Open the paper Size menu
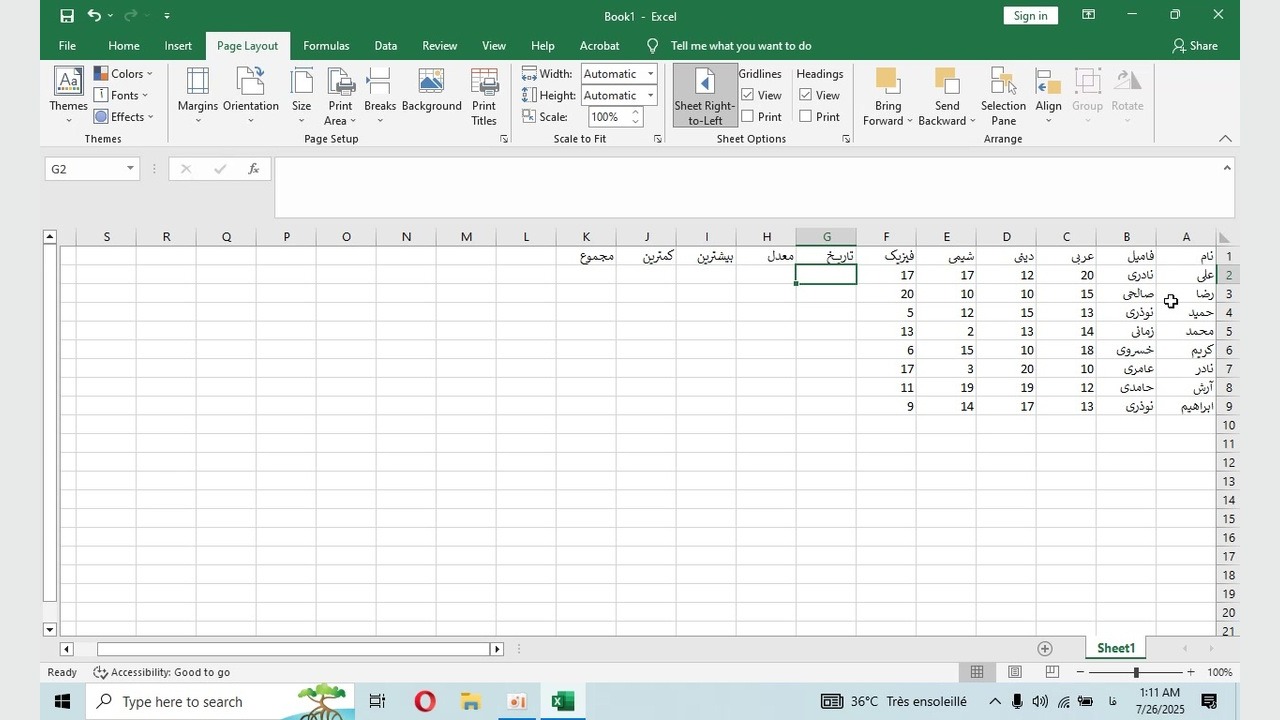Viewport: 1280px width, 720px height. pos(301,96)
